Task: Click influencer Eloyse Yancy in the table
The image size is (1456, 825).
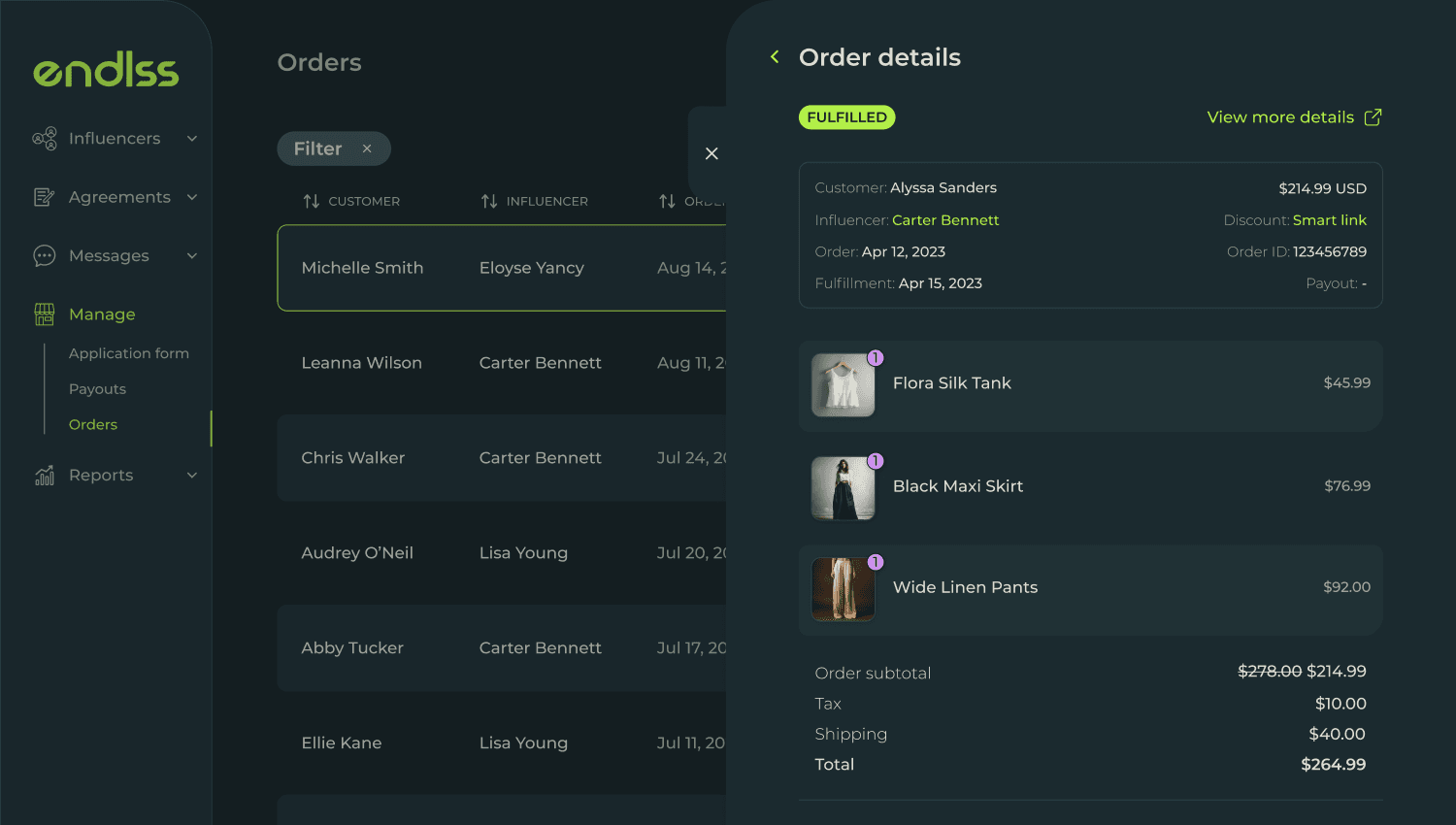Action: coord(532,268)
